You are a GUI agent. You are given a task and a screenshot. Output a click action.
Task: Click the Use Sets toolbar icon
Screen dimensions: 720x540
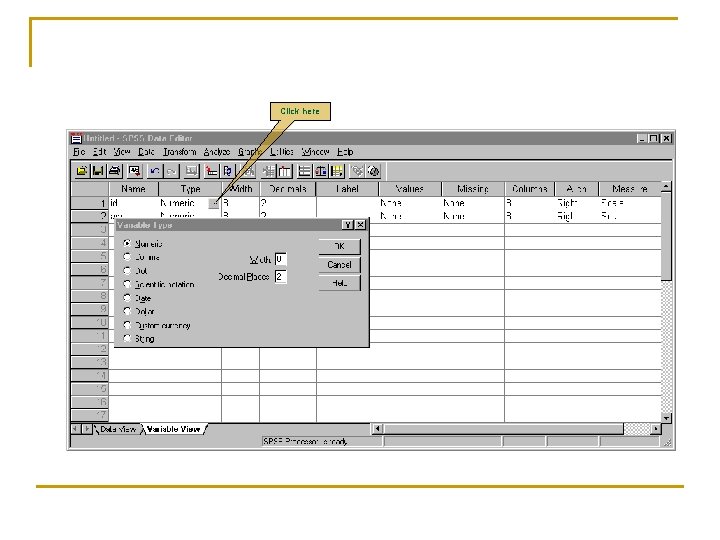click(374, 171)
